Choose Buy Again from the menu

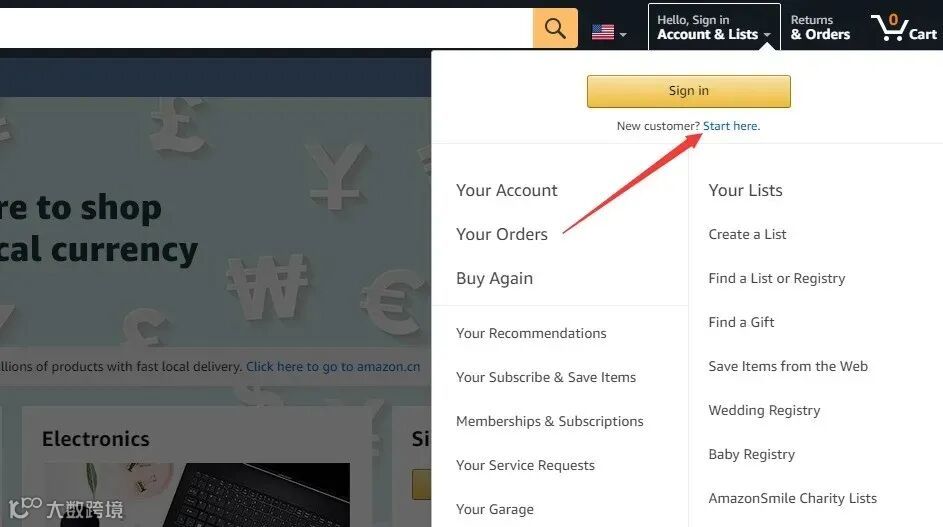(x=494, y=279)
